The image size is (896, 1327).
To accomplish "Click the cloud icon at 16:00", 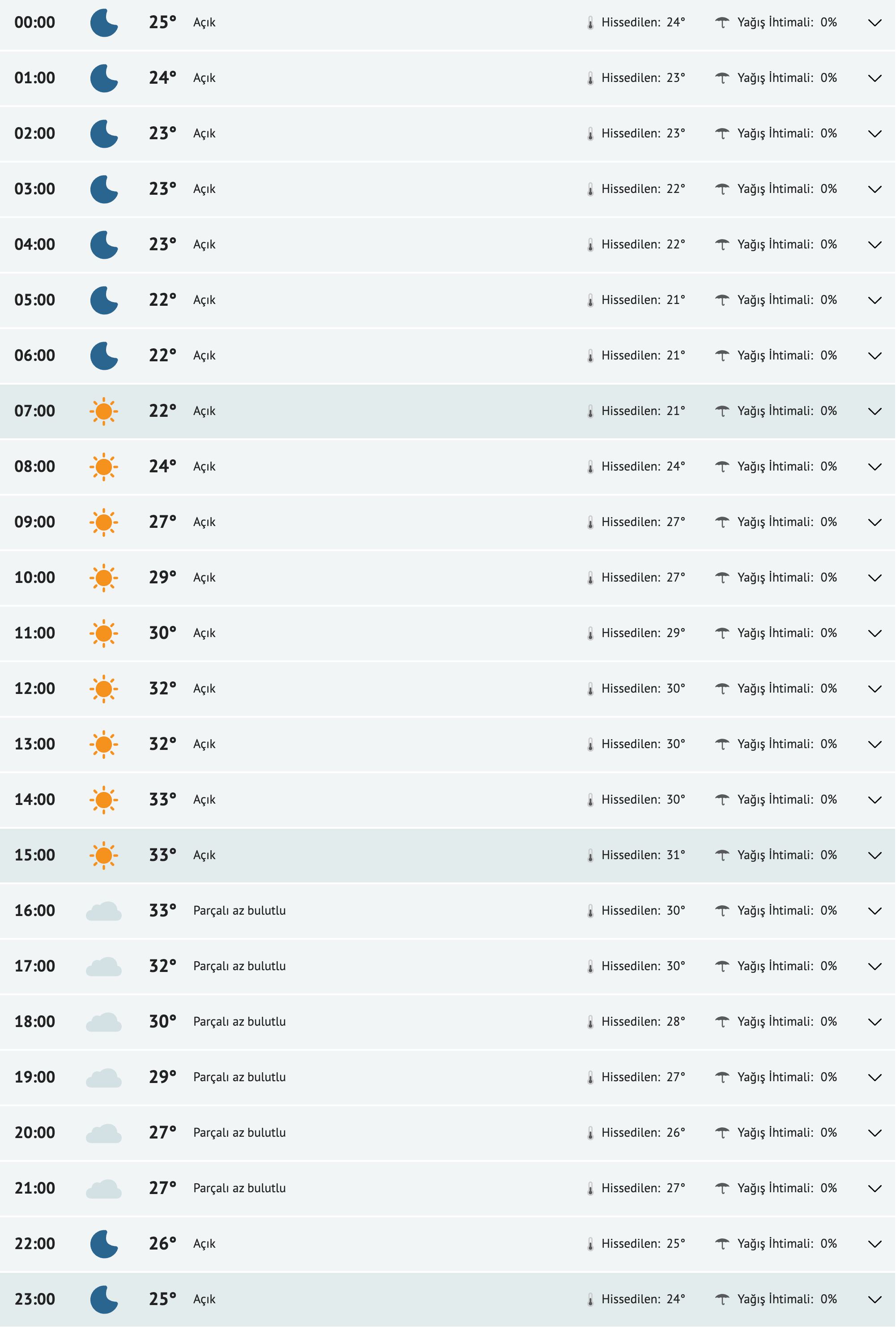I will [x=104, y=911].
